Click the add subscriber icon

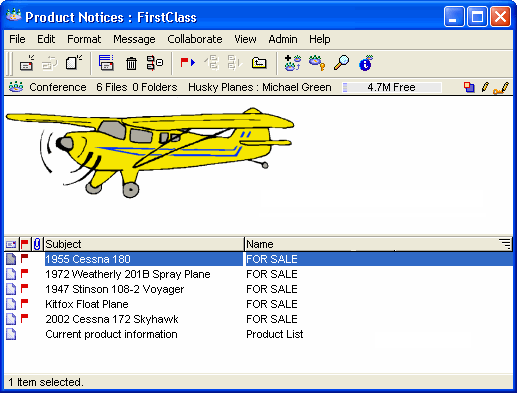(293, 63)
